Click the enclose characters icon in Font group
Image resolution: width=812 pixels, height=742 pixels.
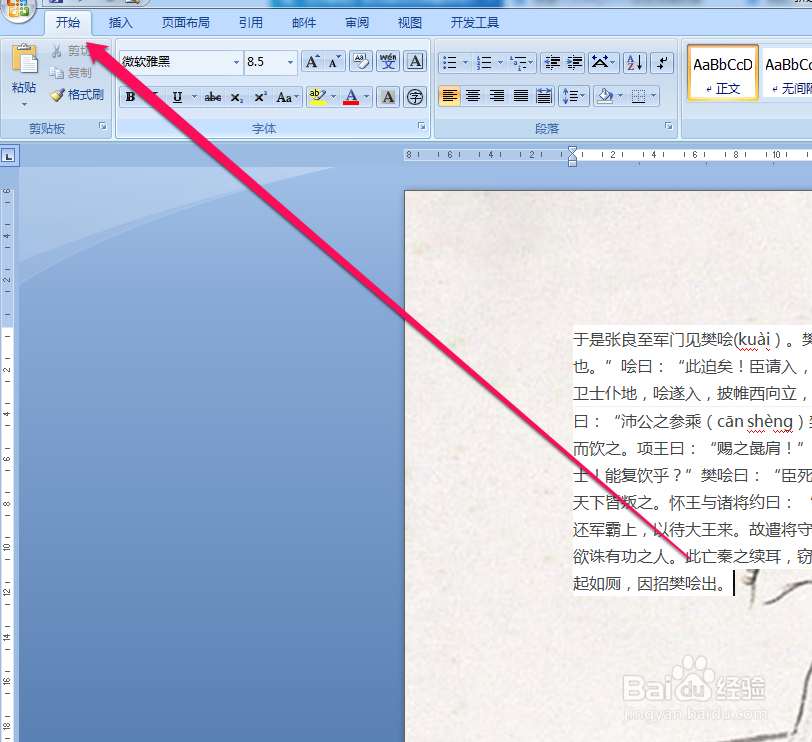[x=415, y=97]
